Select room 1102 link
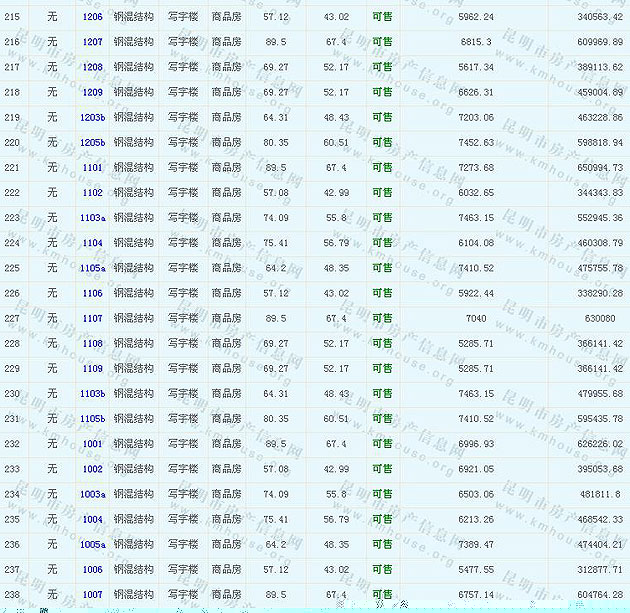This screenshot has height=613, width=630. (x=92, y=193)
